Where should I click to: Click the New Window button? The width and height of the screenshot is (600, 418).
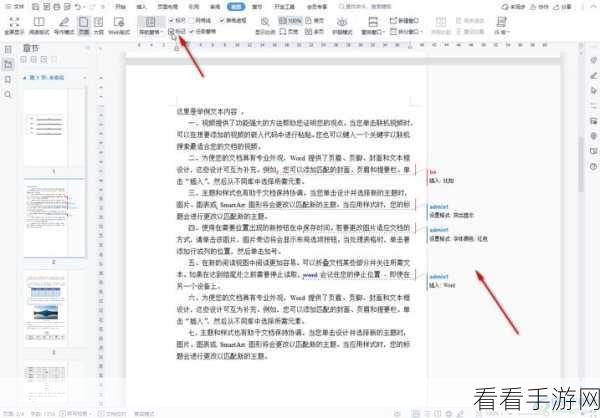point(404,20)
